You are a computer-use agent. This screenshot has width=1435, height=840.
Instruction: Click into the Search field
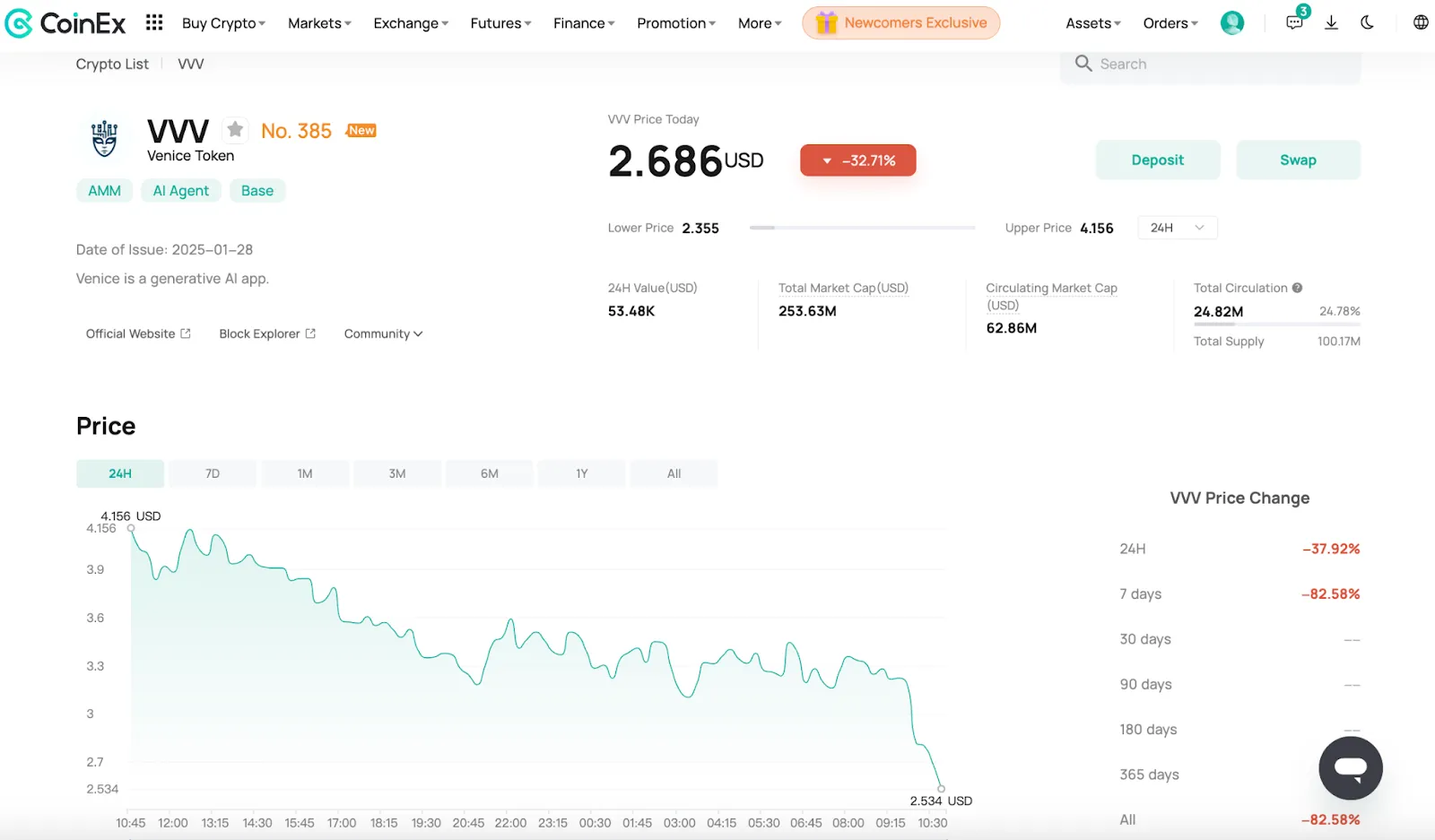tap(1211, 64)
